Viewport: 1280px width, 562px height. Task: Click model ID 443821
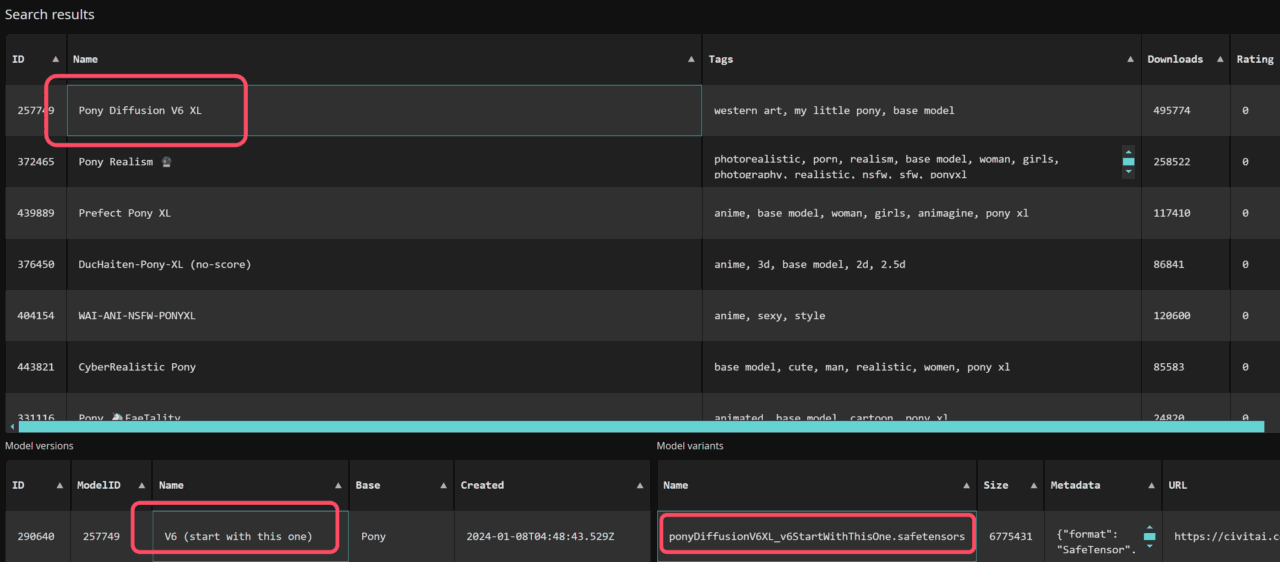[x=35, y=367]
